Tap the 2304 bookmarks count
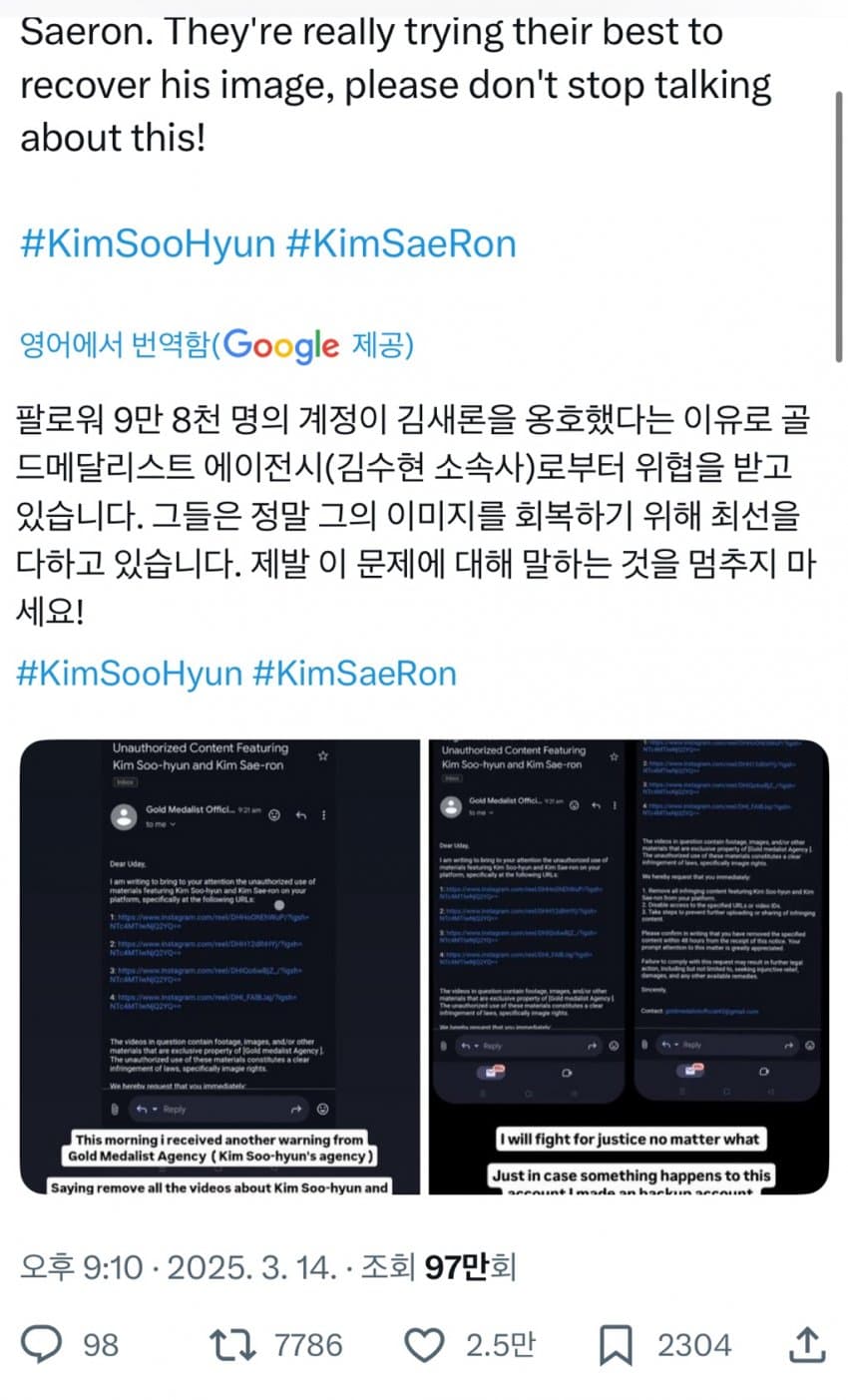 pos(693,1345)
